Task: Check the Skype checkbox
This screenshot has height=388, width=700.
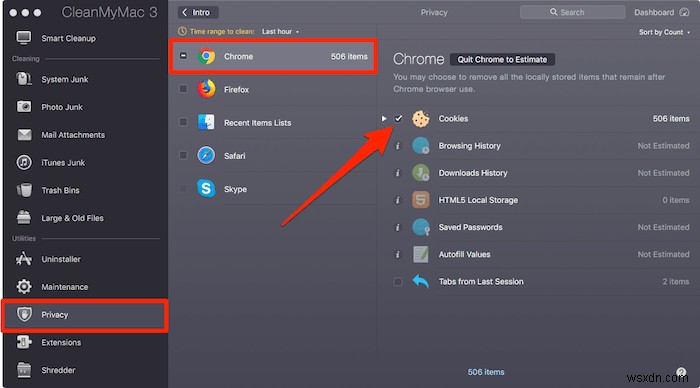Action: (183, 188)
